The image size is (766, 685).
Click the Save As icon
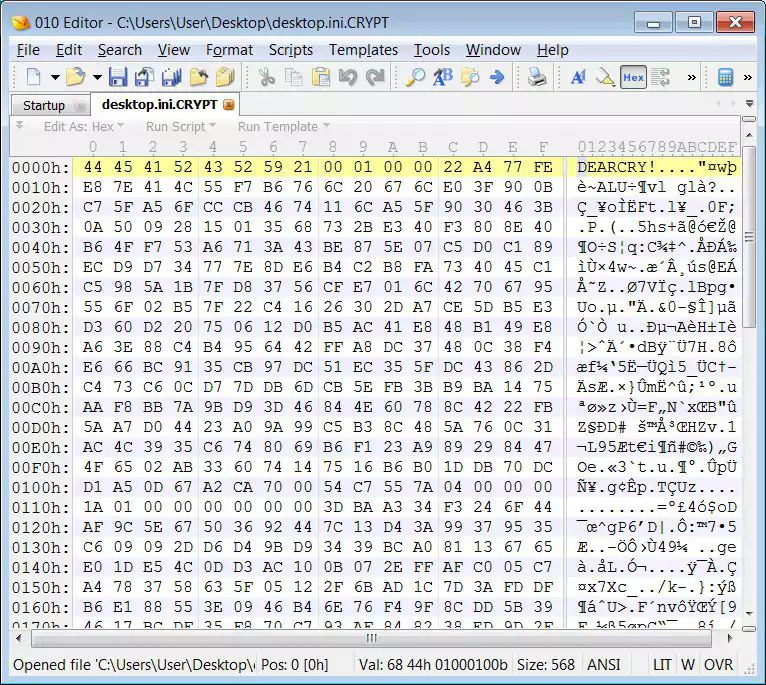click(145, 77)
